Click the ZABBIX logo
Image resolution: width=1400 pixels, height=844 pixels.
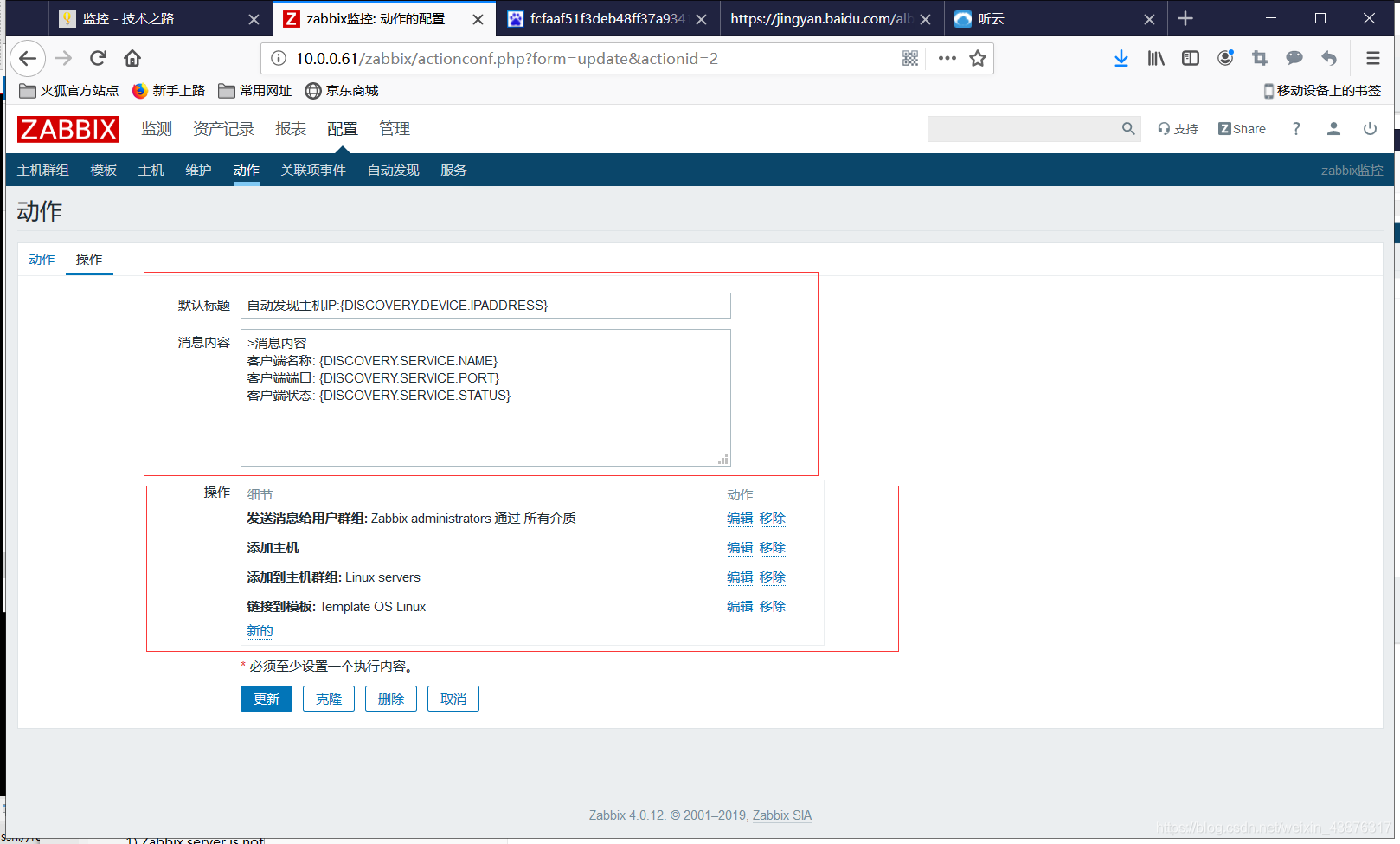click(68, 129)
